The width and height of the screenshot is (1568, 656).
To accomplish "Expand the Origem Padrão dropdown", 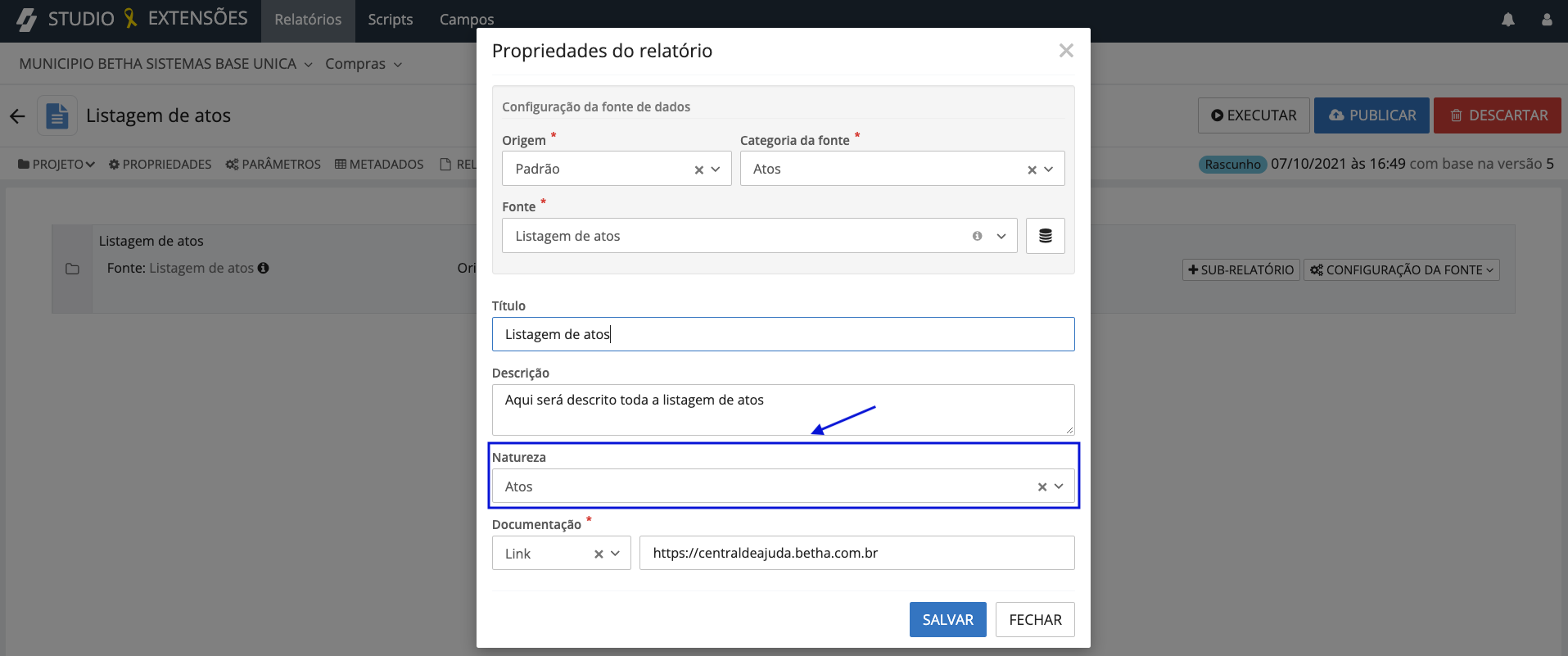I will click(x=716, y=170).
